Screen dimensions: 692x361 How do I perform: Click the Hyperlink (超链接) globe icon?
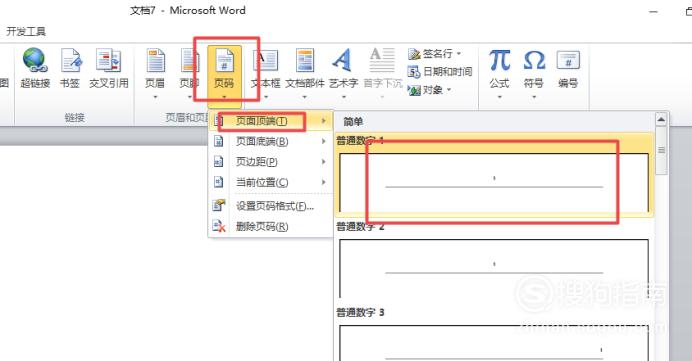[35, 60]
